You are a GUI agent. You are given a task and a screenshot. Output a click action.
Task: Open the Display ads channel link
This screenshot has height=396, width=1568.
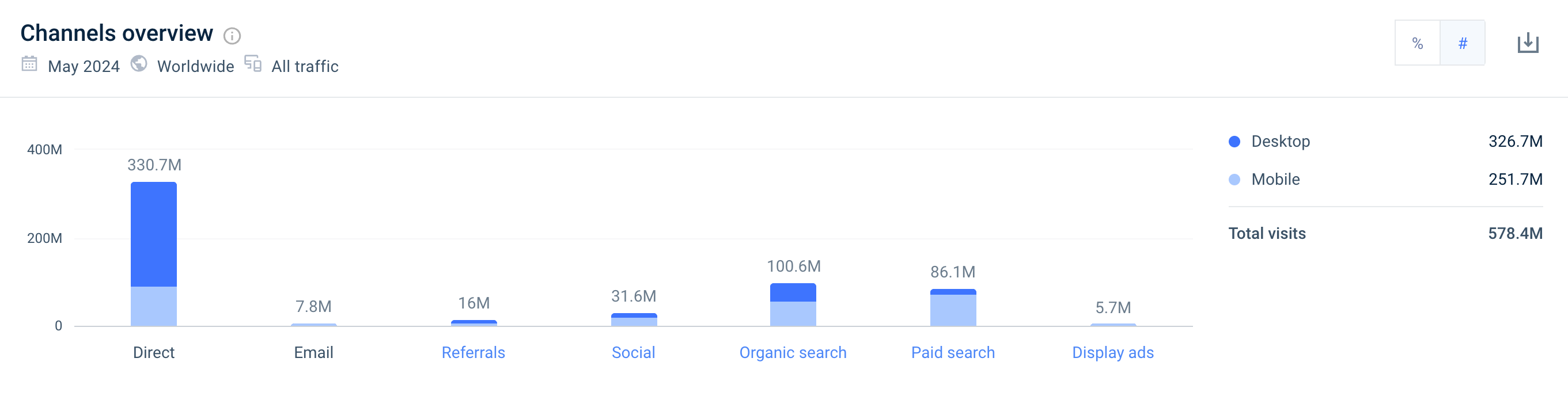point(1112,353)
